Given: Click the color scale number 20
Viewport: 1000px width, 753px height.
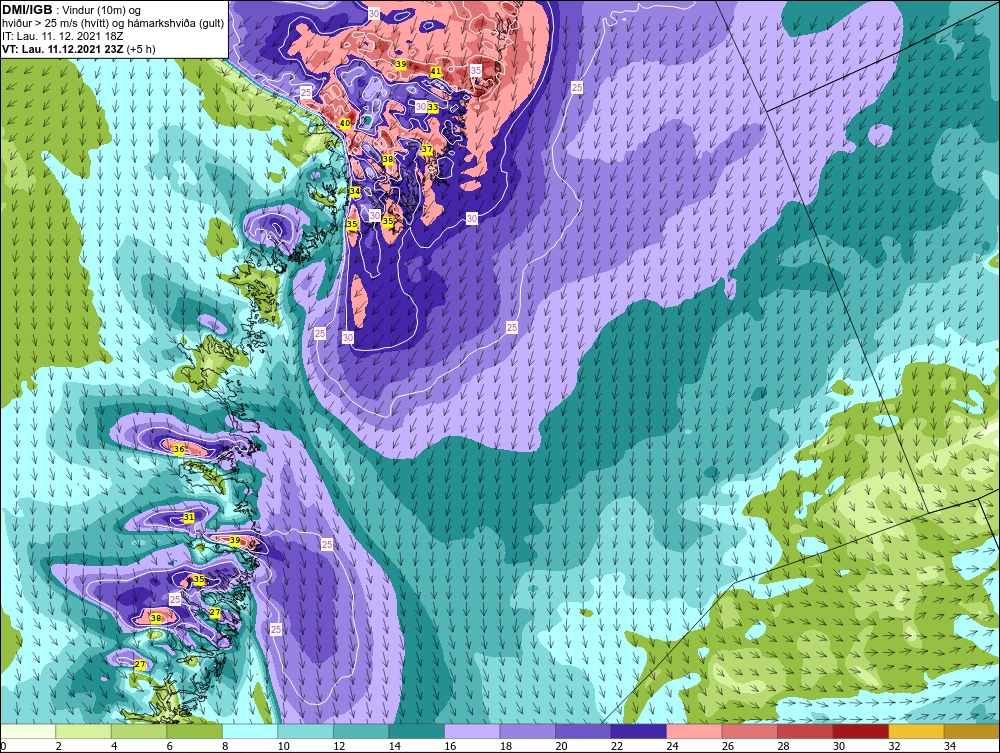Looking at the screenshot, I should (561, 746).
